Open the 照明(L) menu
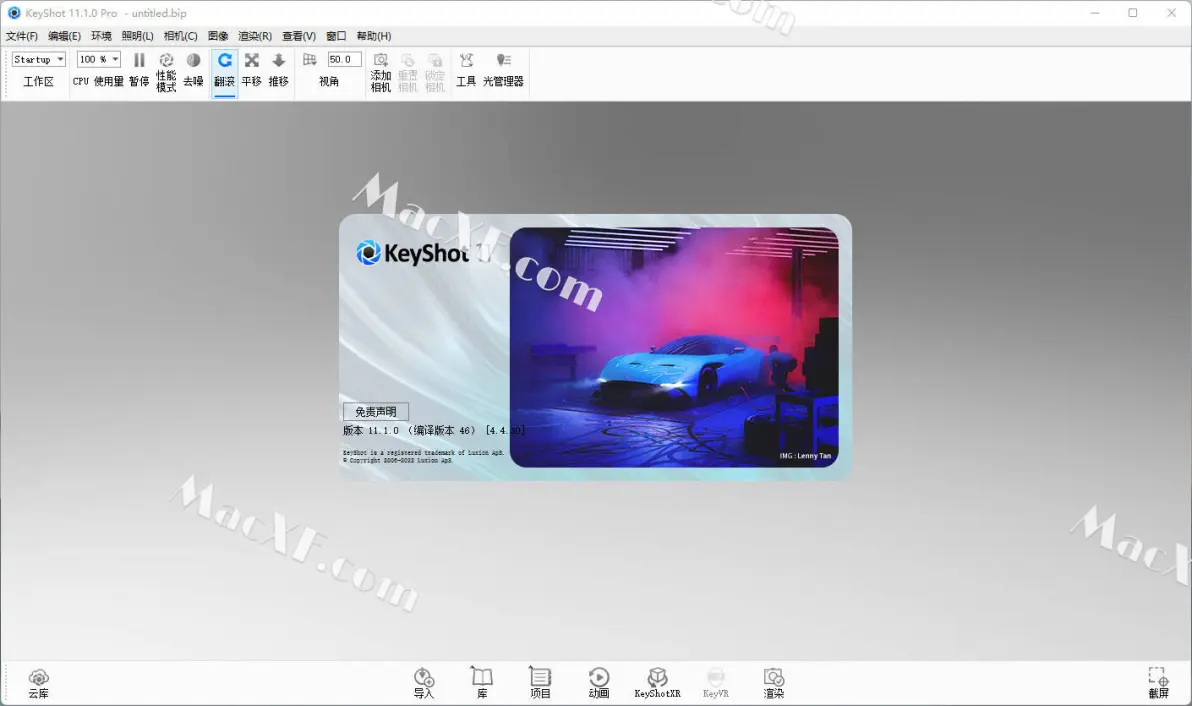Screen dimensions: 1192x706 tap(138, 36)
